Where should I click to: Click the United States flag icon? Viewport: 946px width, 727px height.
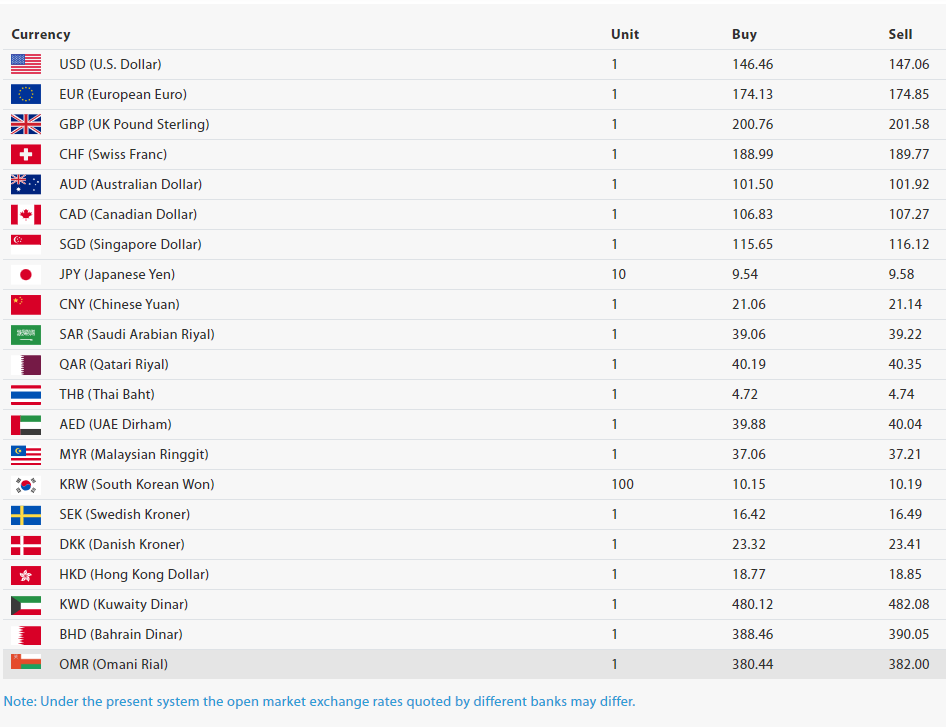point(26,64)
